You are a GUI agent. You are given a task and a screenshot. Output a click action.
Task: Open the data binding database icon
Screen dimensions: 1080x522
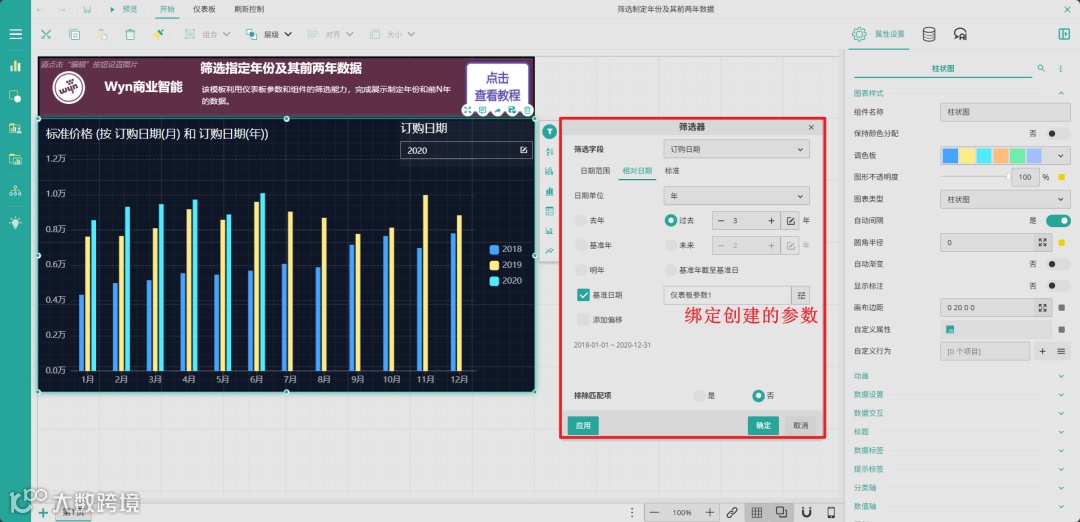tap(928, 34)
